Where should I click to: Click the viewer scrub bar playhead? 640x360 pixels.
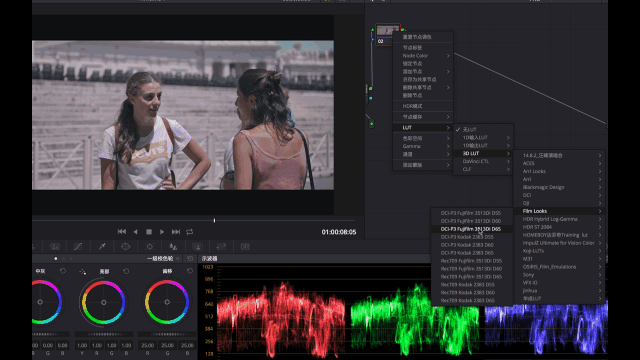pos(214,220)
